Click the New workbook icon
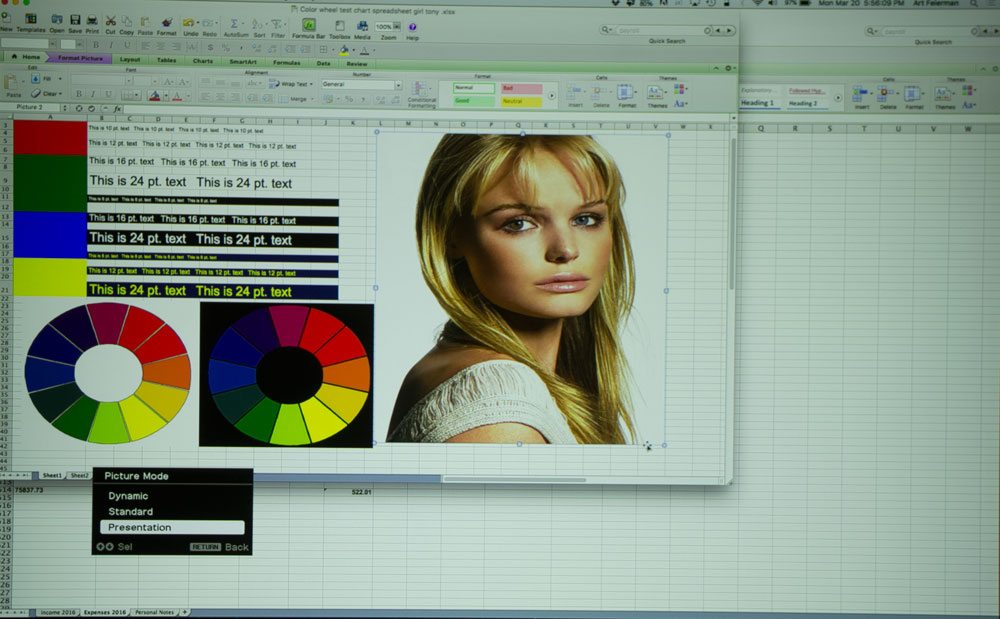1000x619 pixels. click(x=6, y=19)
